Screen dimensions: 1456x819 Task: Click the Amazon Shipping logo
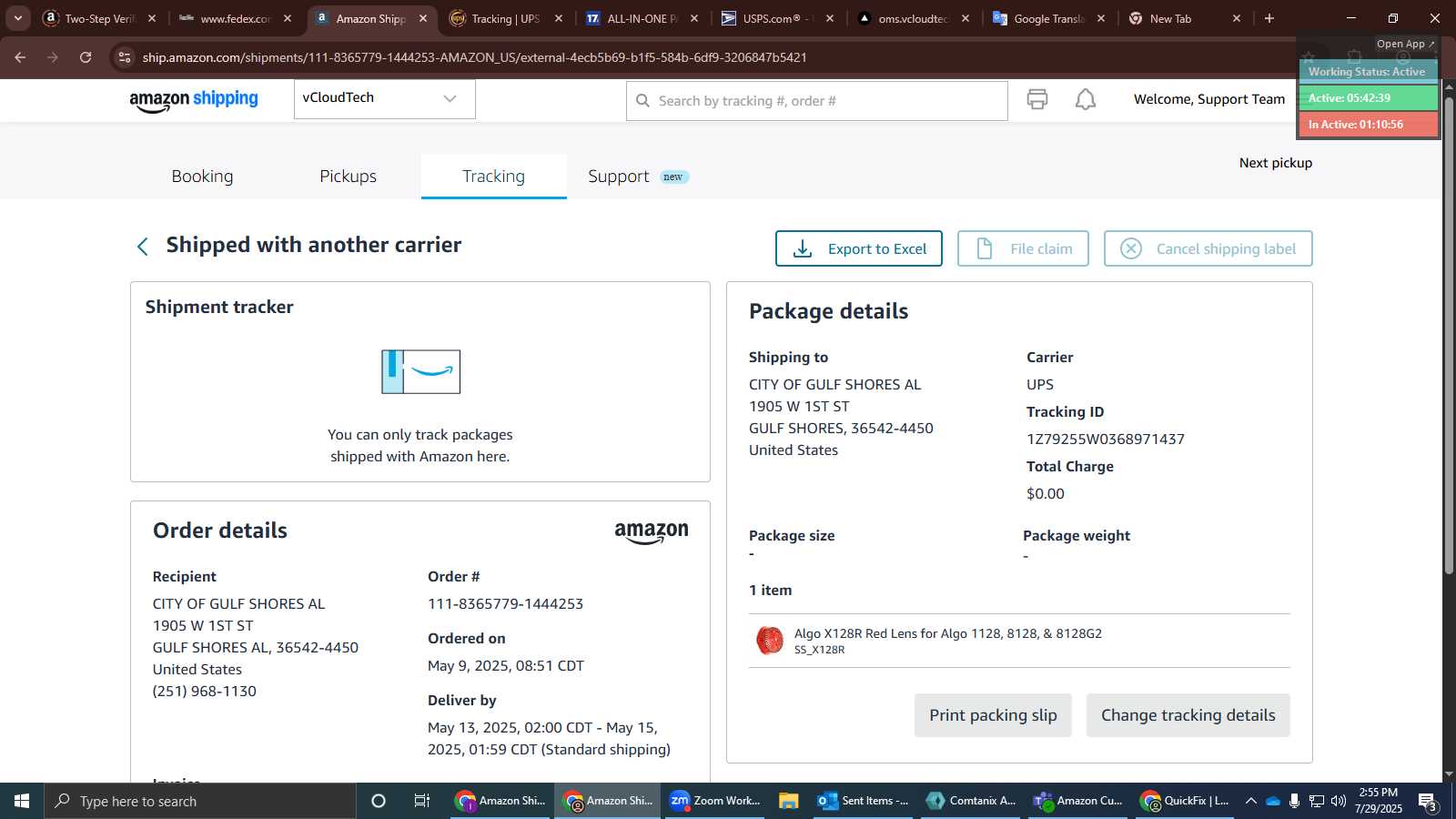(x=194, y=100)
